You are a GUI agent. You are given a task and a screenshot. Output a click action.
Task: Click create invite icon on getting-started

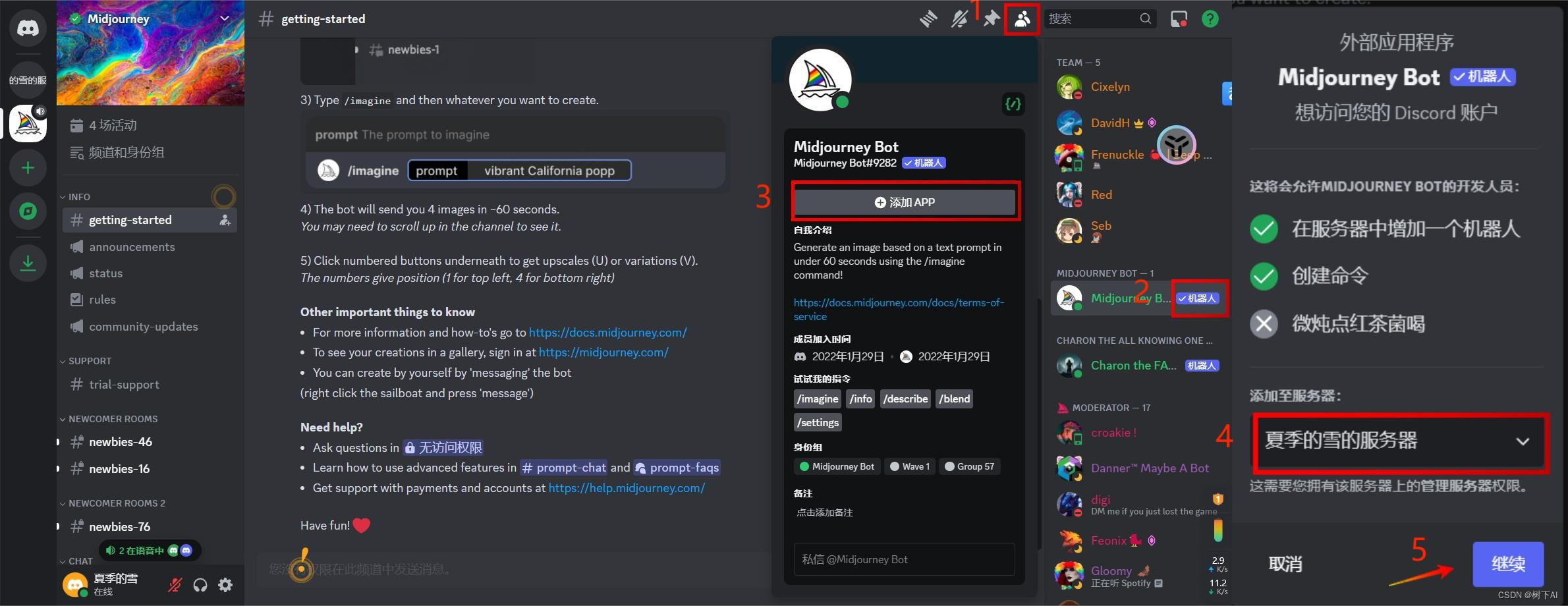225,220
